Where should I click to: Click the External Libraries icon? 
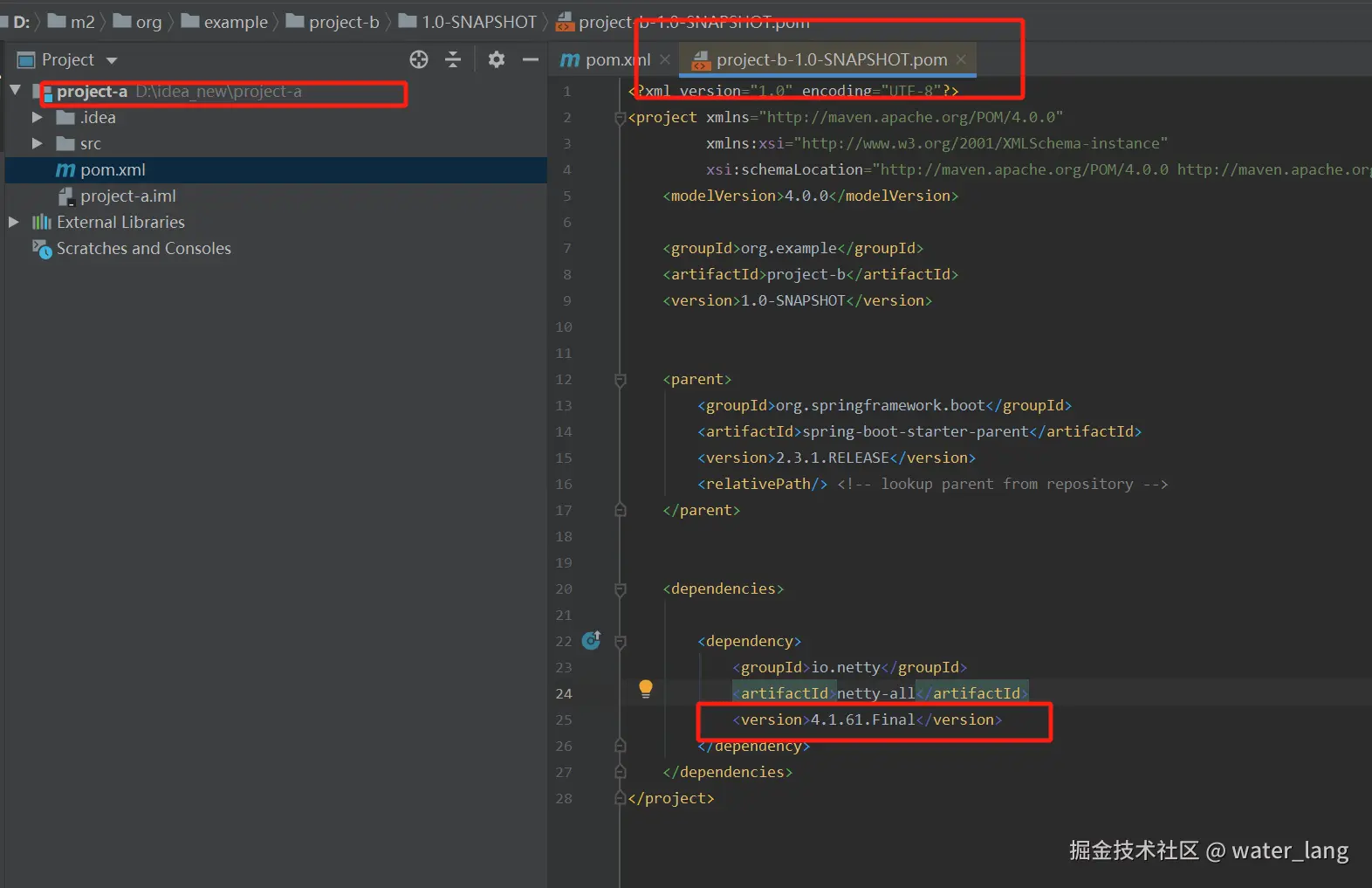click(41, 222)
